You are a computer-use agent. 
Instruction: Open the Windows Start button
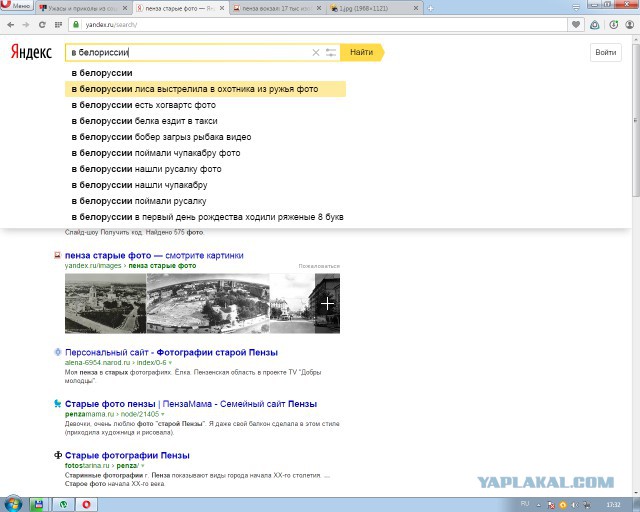(x=12, y=505)
